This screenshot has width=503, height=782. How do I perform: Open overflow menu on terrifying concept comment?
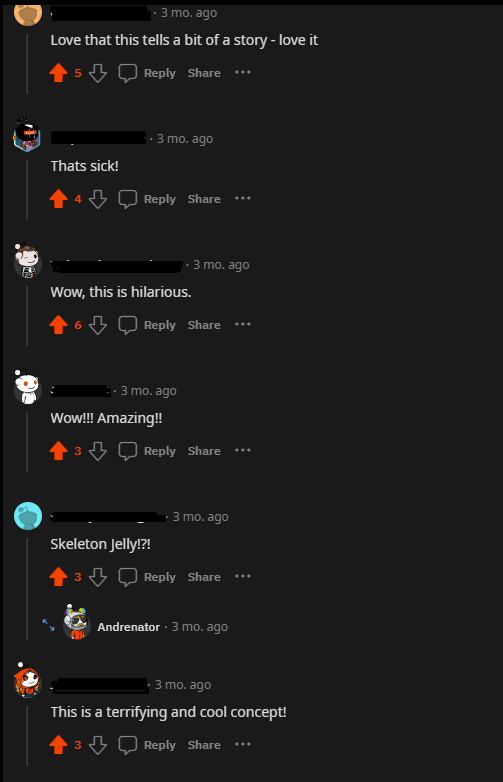[x=243, y=745]
